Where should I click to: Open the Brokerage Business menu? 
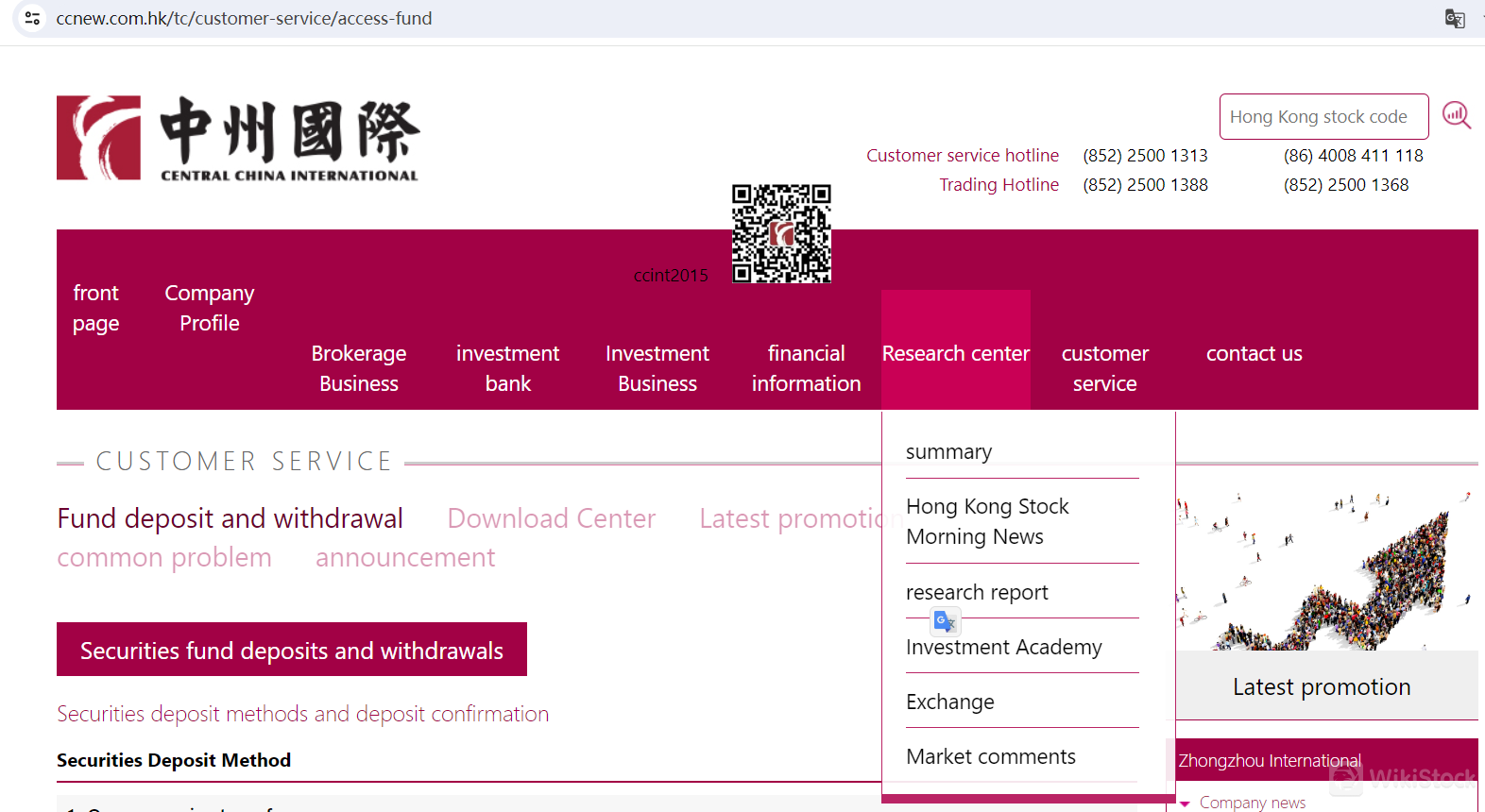[x=359, y=368]
